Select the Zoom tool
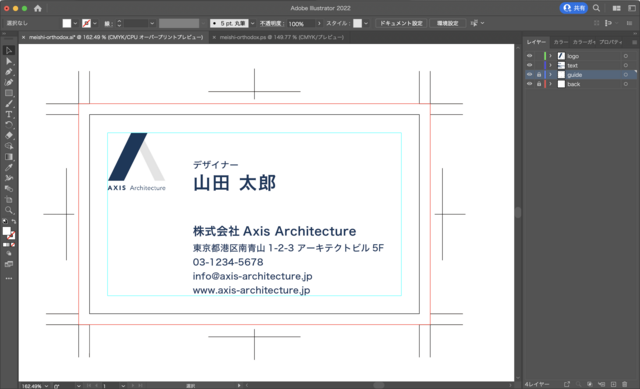 9,210
